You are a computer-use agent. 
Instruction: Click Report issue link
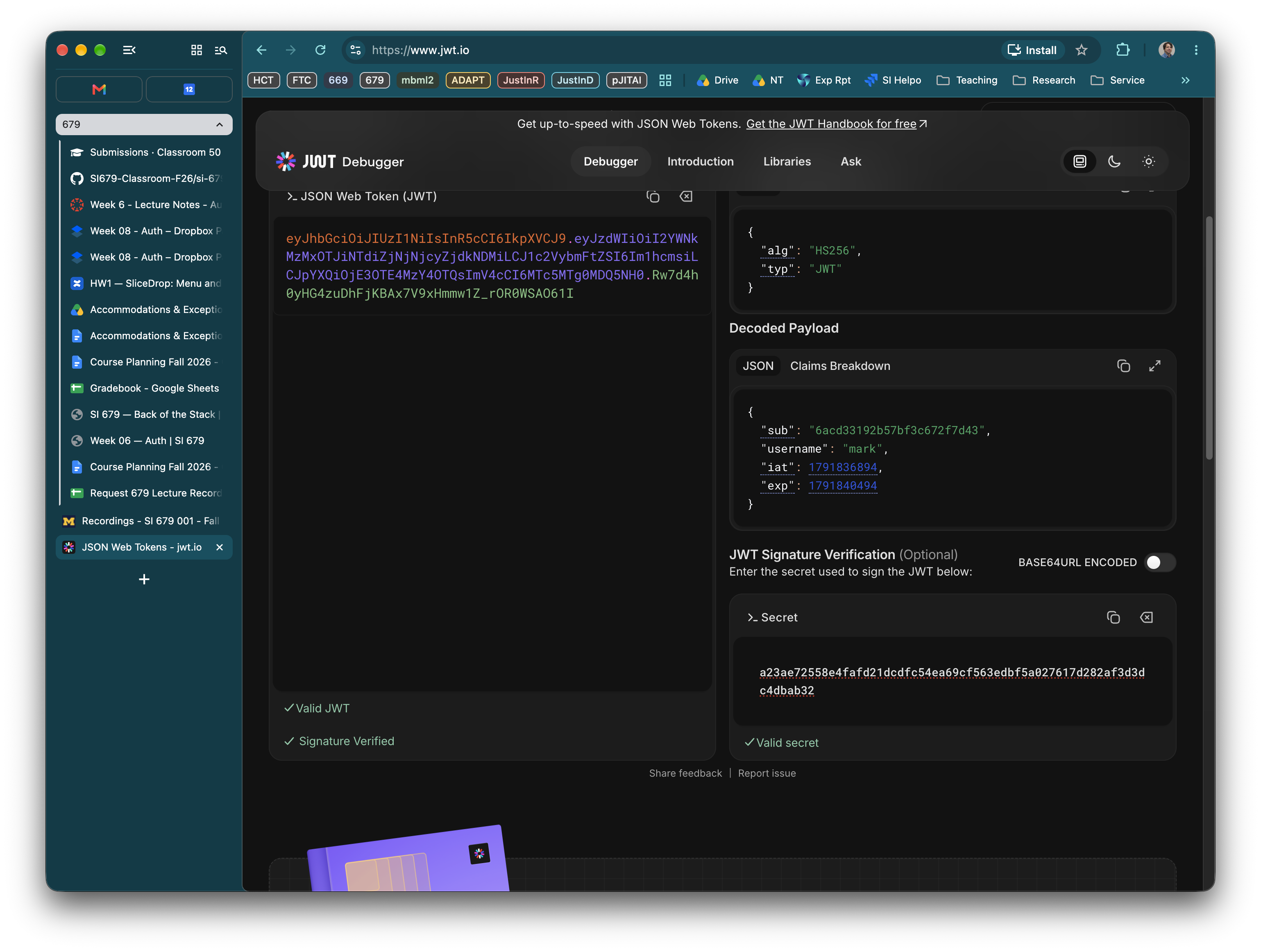point(767,773)
